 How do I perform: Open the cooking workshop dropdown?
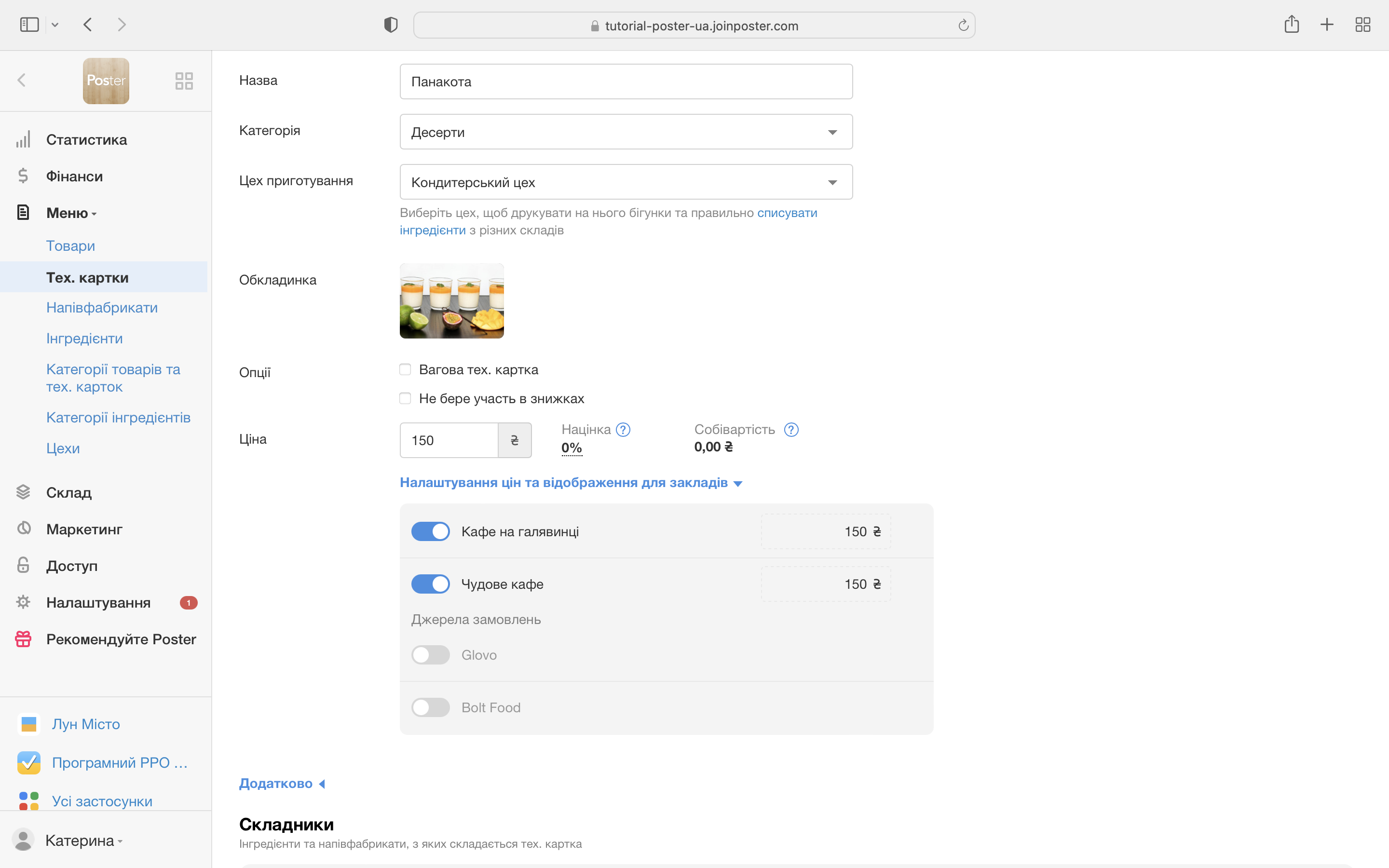pos(626,183)
